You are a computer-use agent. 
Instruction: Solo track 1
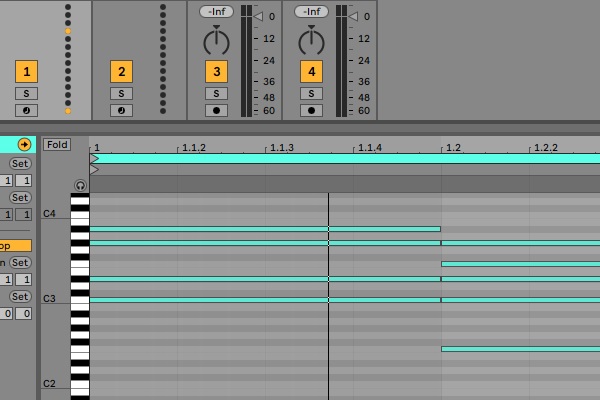(x=26, y=93)
